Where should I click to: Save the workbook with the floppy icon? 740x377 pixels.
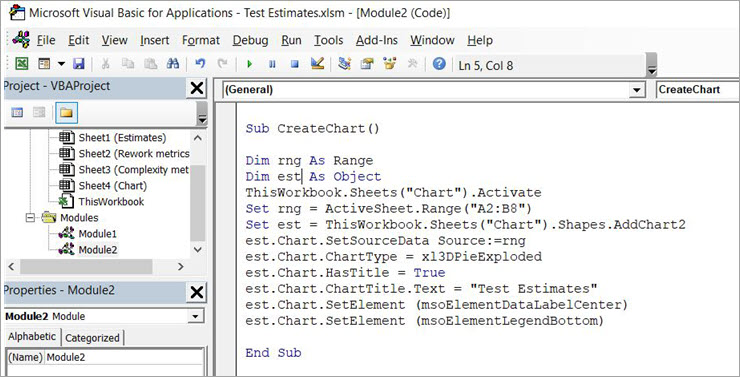(x=78, y=64)
